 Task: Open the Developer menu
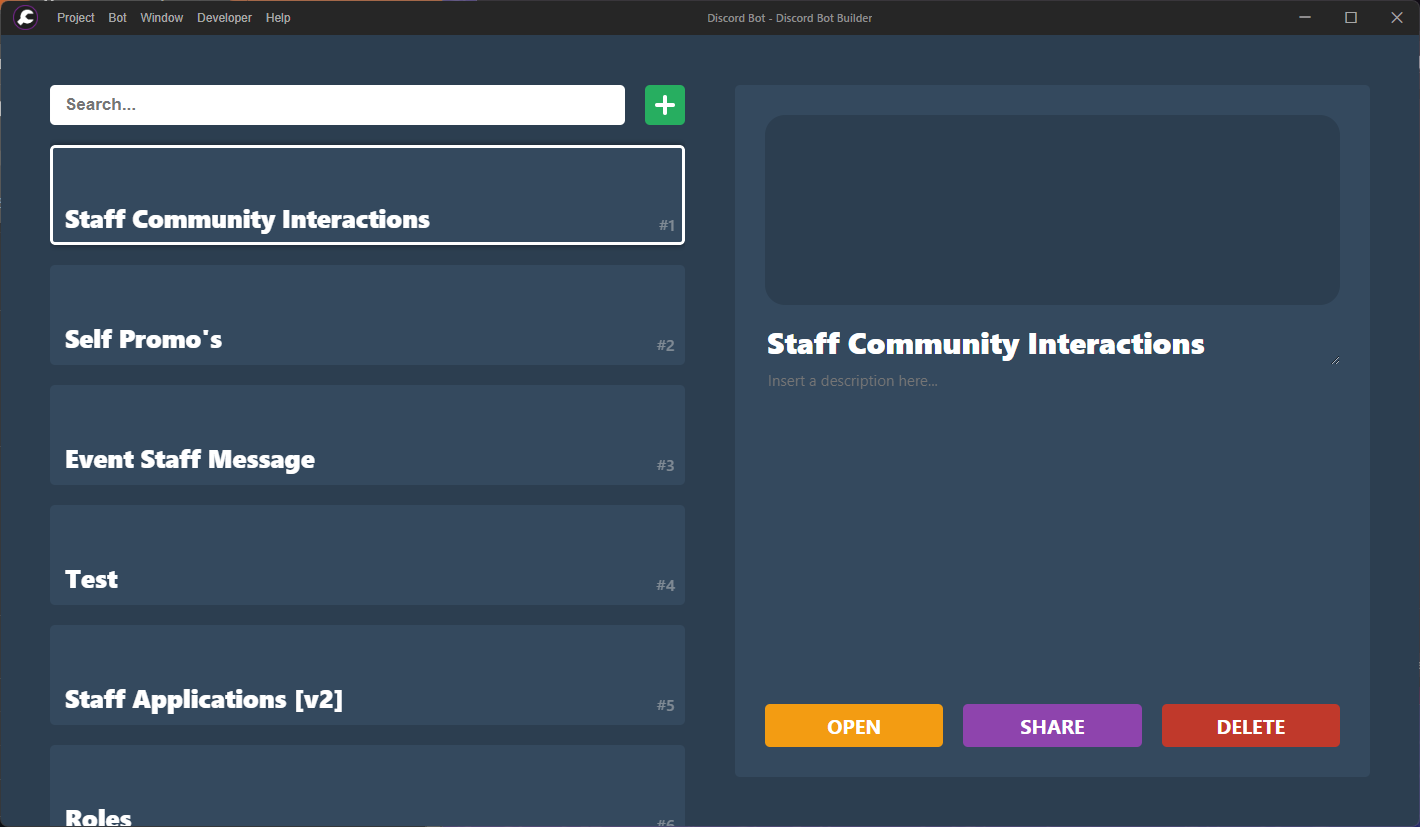[x=224, y=18]
